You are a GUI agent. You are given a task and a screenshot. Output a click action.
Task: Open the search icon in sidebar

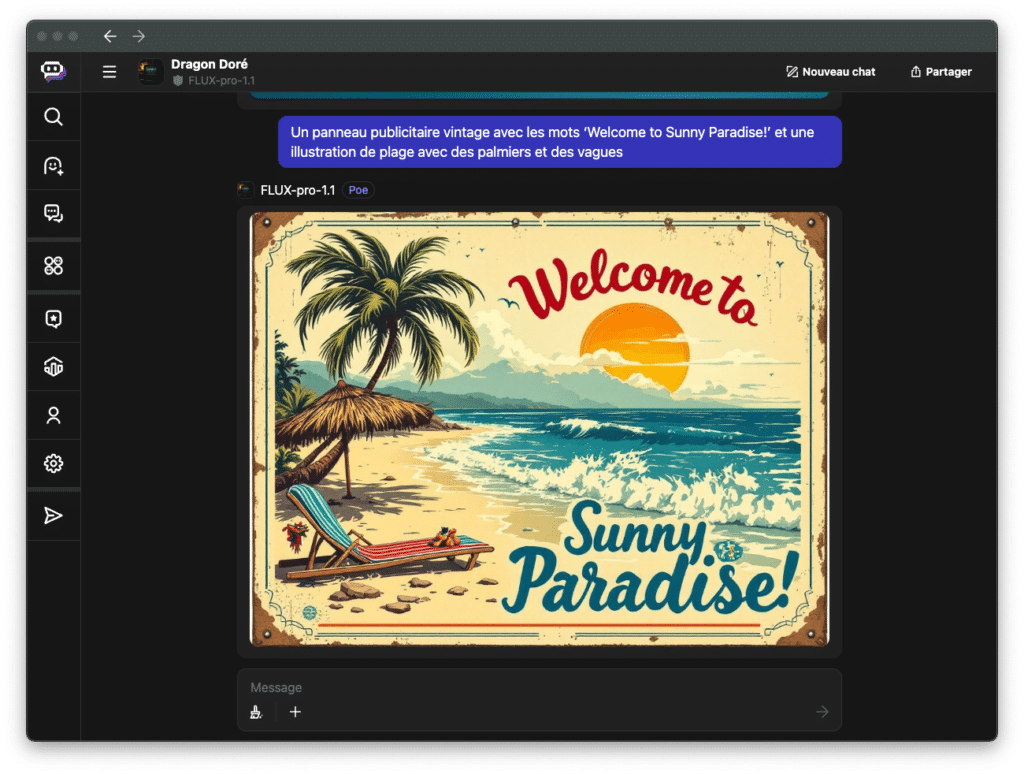[54, 117]
